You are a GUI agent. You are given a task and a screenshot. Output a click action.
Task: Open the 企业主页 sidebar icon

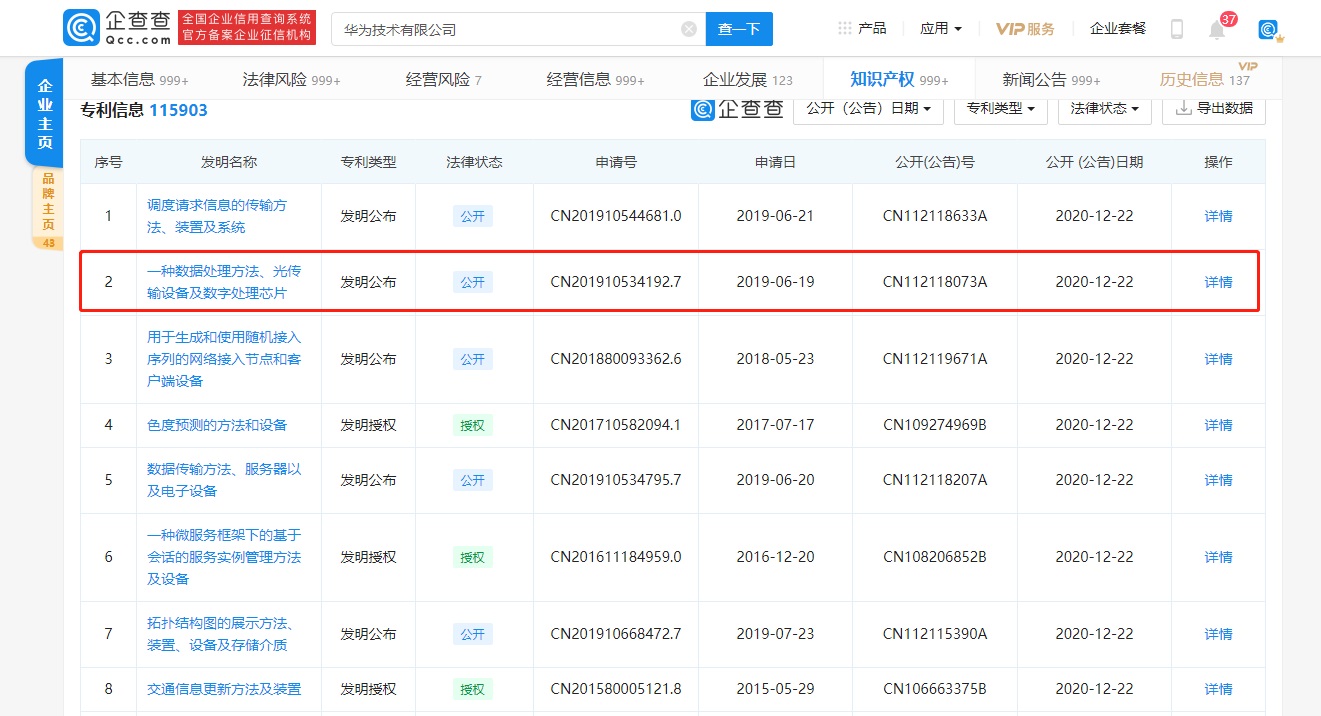(x=44, y=112)
